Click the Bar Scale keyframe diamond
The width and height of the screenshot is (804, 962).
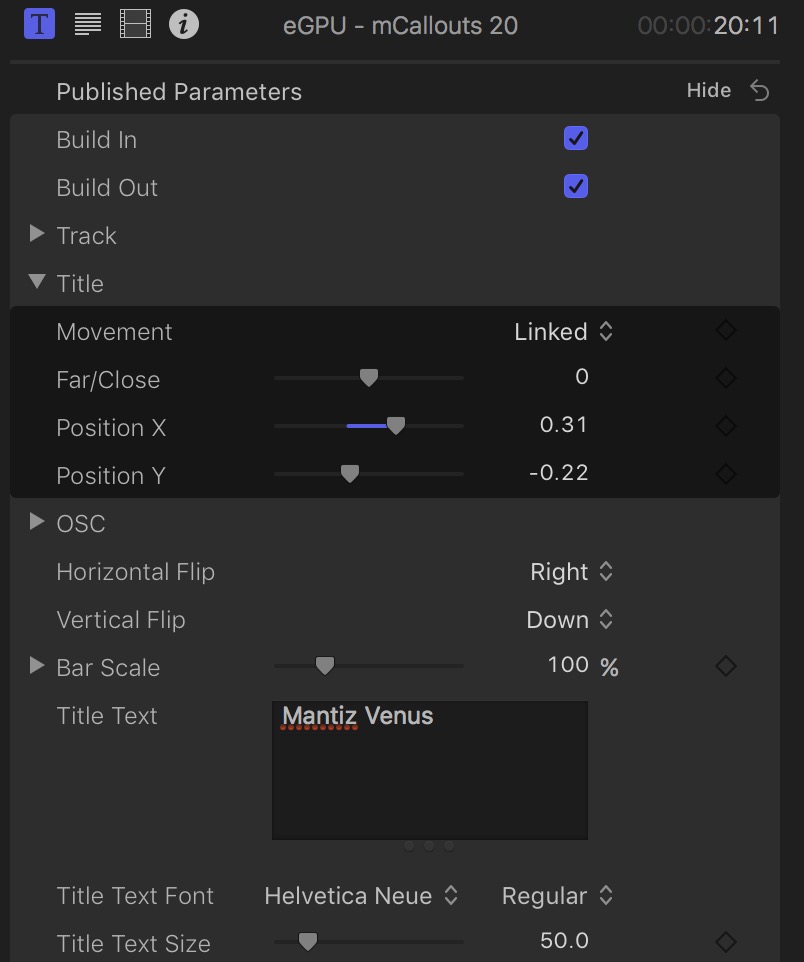click(725, 666)
